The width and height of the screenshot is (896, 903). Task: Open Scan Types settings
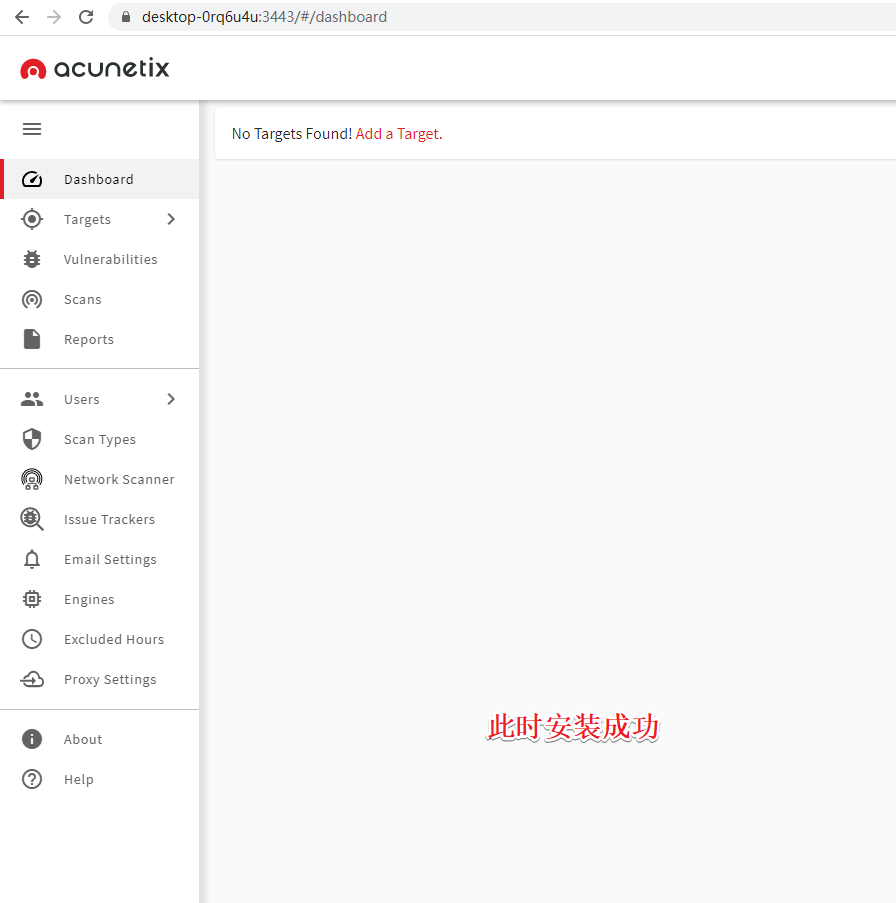tap(100, 439)
